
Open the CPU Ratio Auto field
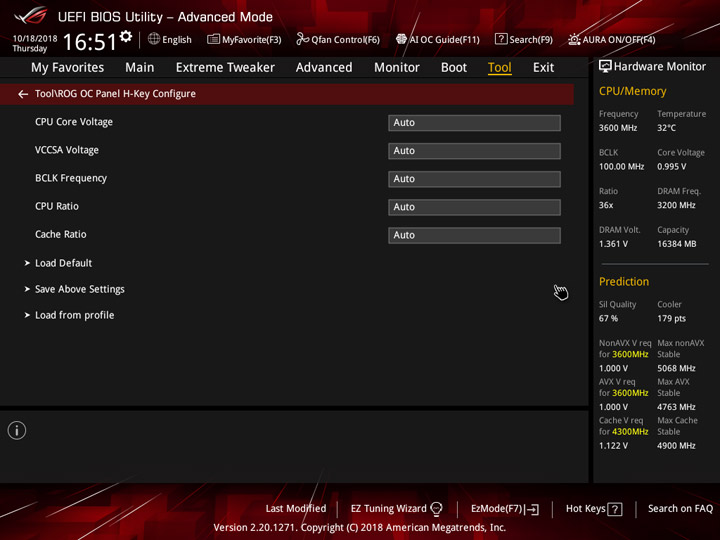[x=474, y=207]
